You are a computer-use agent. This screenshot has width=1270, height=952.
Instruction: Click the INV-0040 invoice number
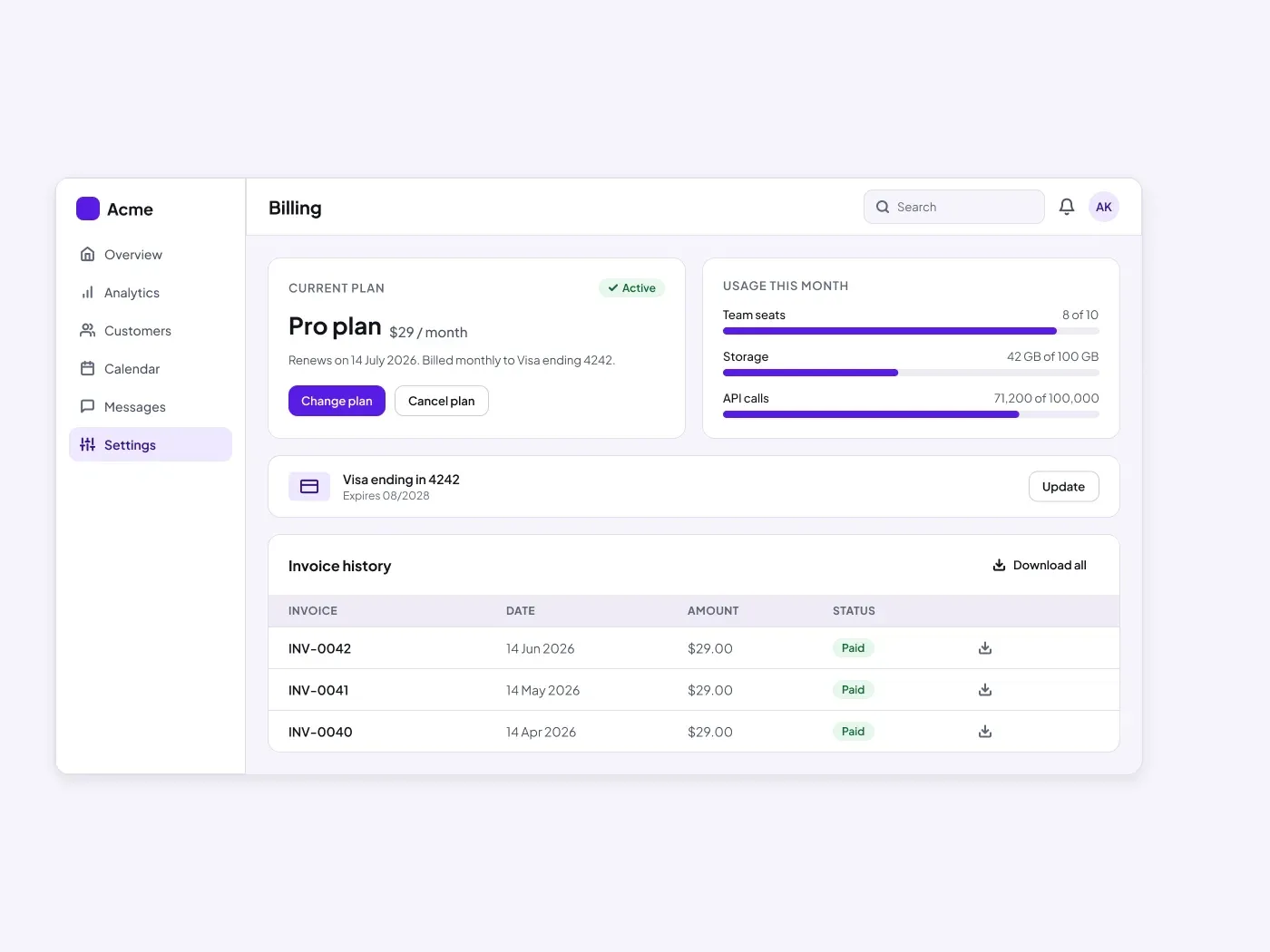pos(320,732)
